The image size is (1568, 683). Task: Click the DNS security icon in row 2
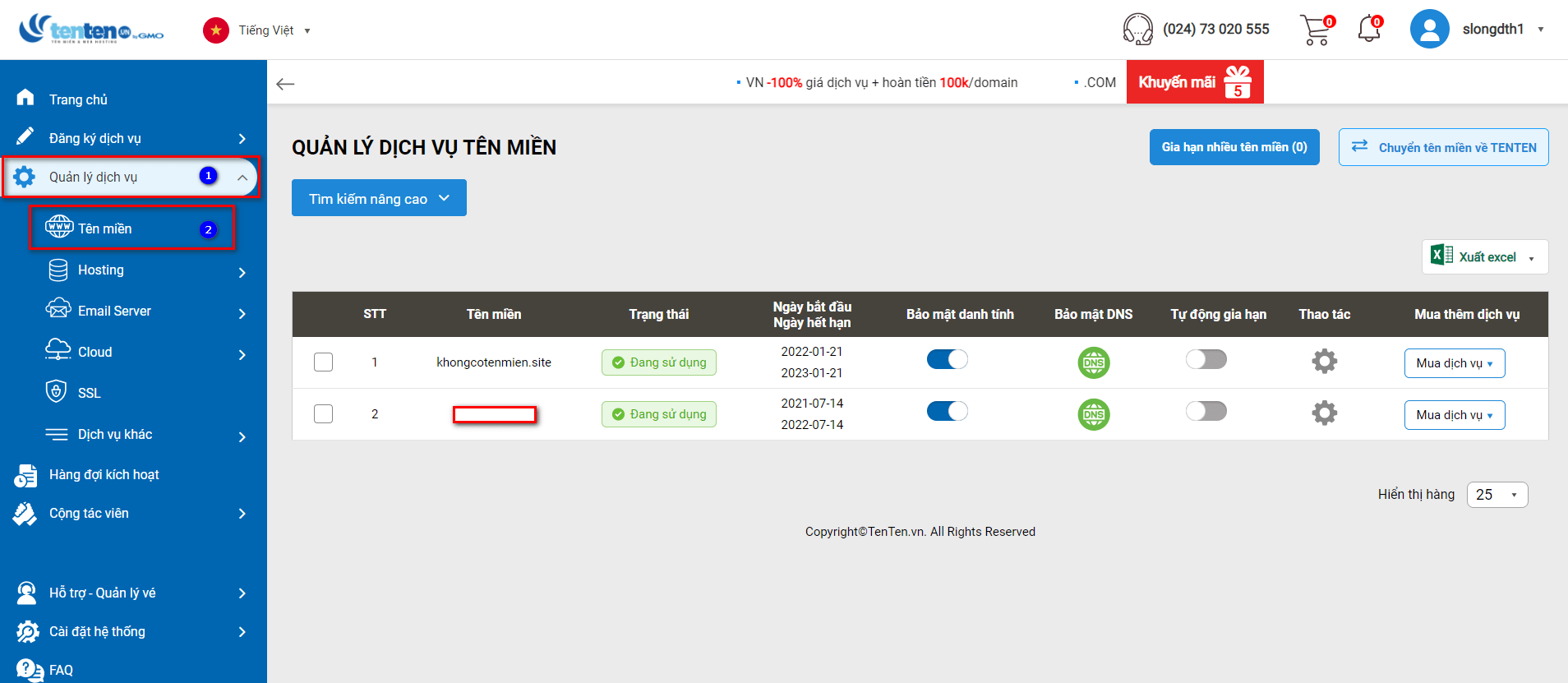point(1093,414)
